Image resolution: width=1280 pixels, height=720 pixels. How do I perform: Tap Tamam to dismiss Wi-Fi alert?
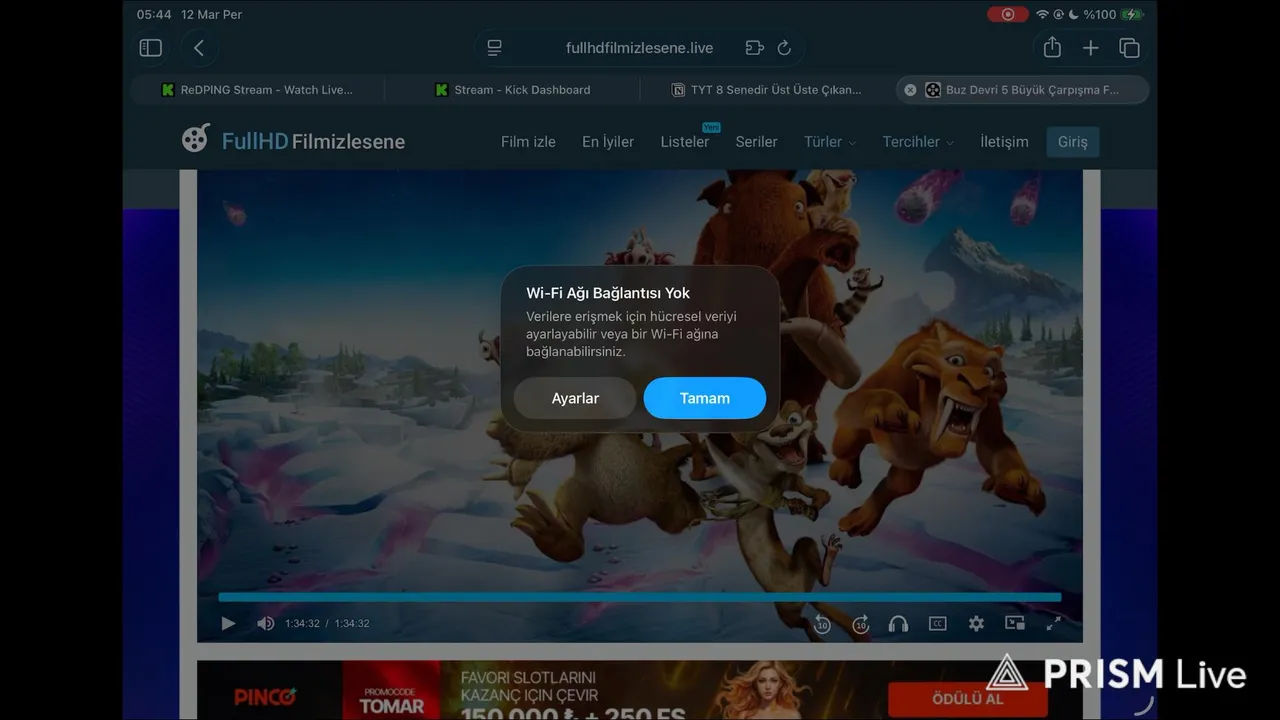point(705,398)
